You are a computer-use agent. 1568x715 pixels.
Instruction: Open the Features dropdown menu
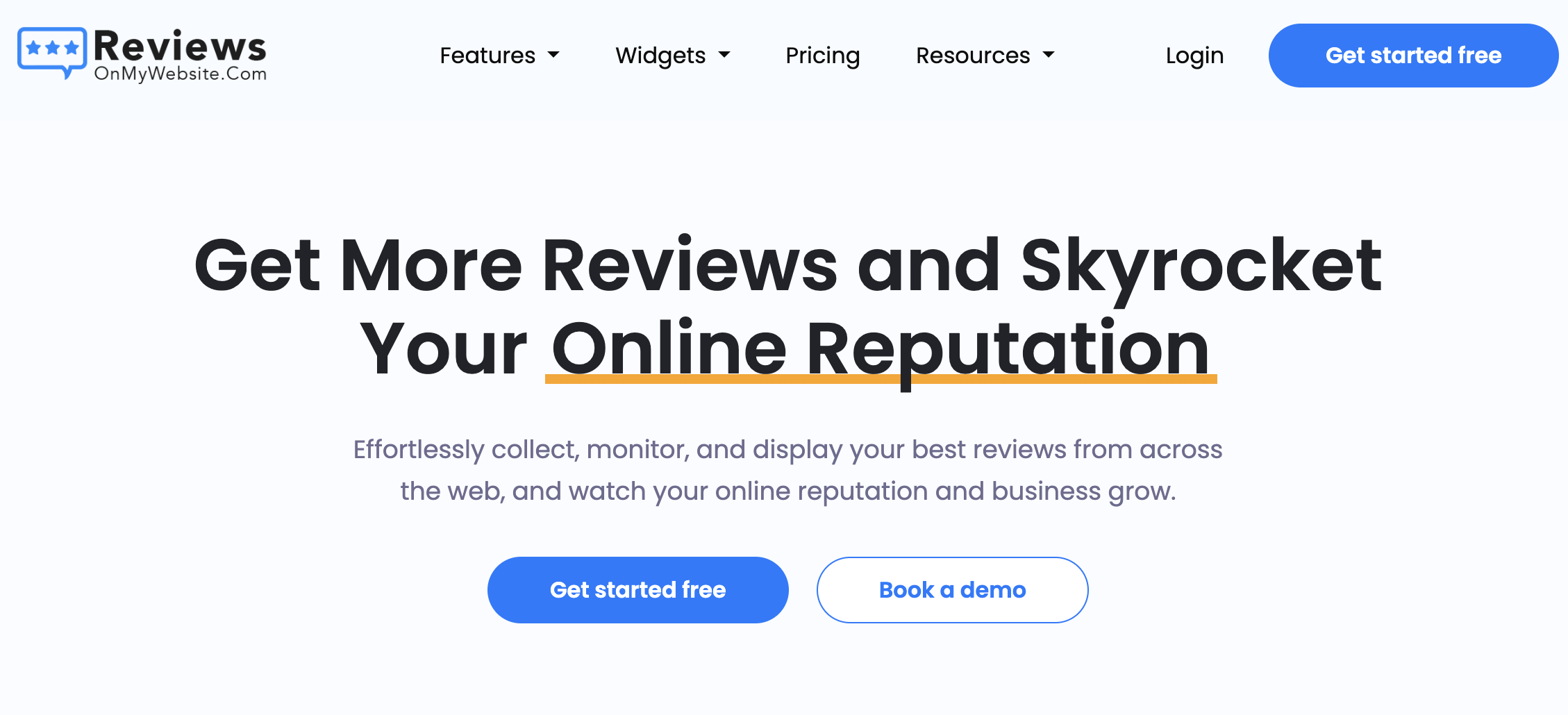pyautogui.click(x=499, y=56)
